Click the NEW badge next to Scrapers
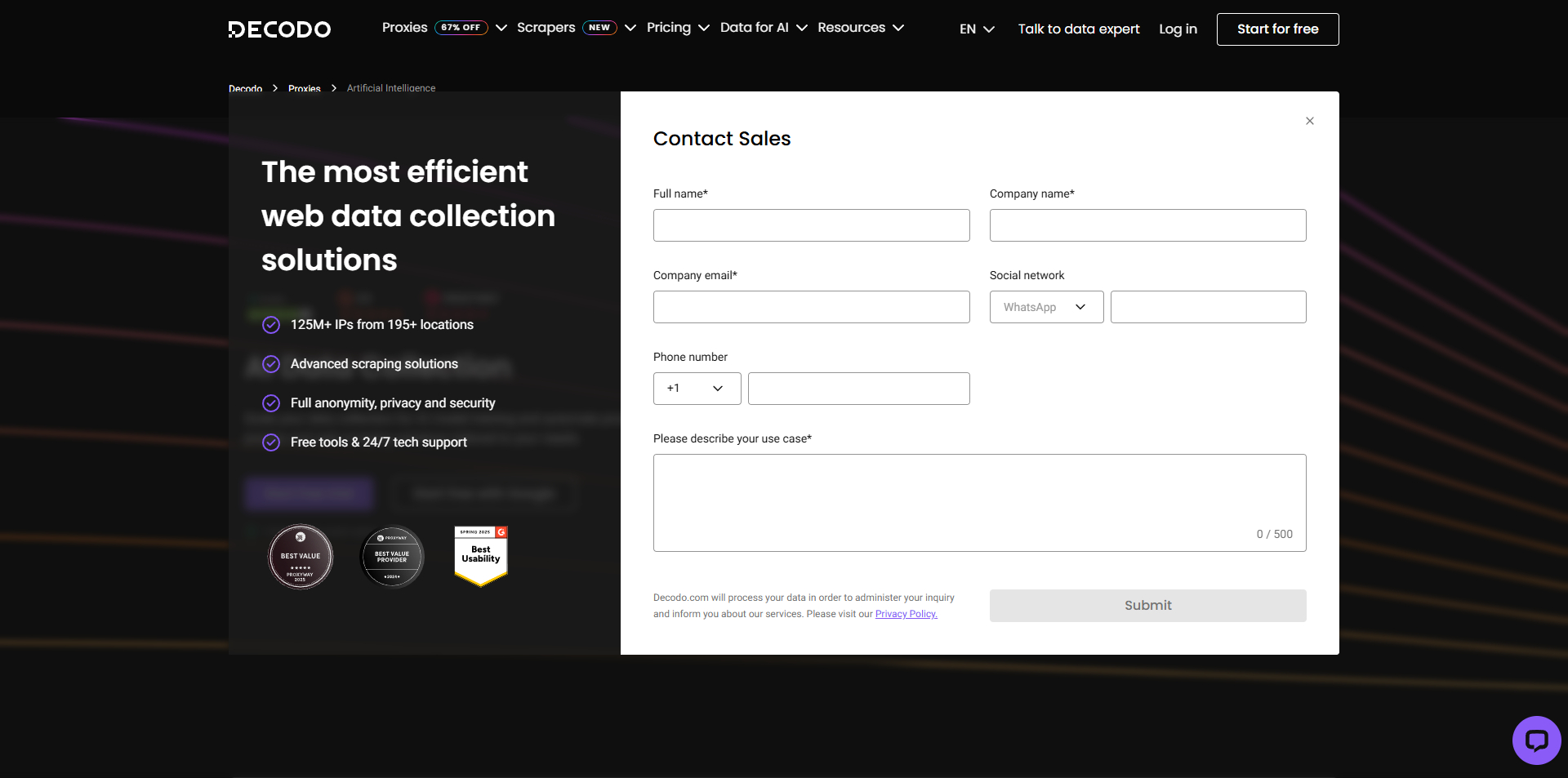The height and width of the screenshot is (778, 1568). point(599,27)
